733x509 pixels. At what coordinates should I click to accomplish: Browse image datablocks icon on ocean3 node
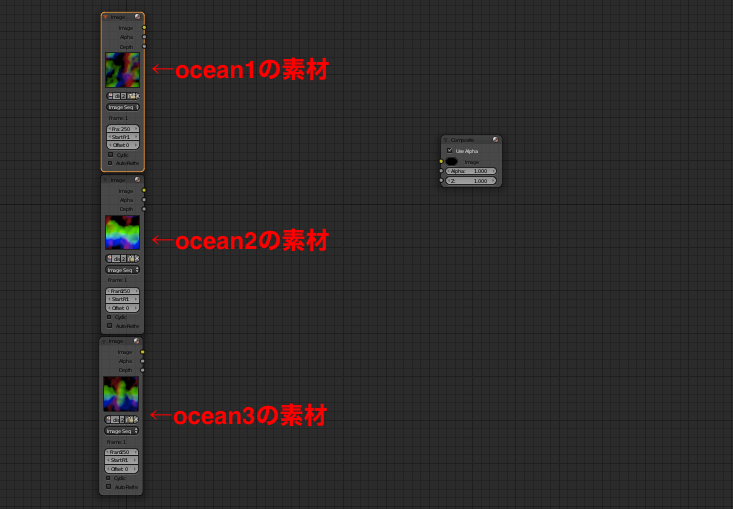coord(108,420)
